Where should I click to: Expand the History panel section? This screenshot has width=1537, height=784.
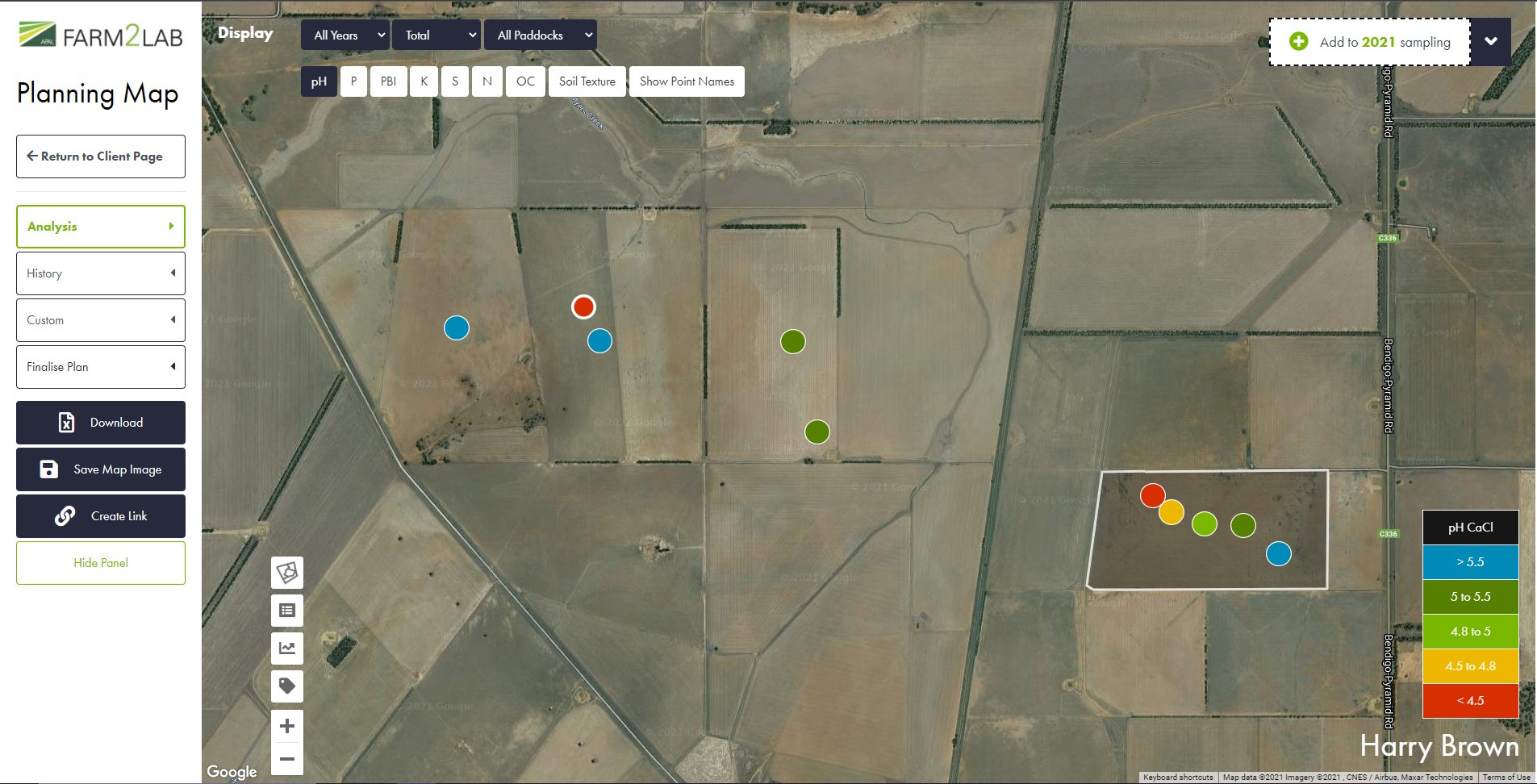[x=101, y=273]
